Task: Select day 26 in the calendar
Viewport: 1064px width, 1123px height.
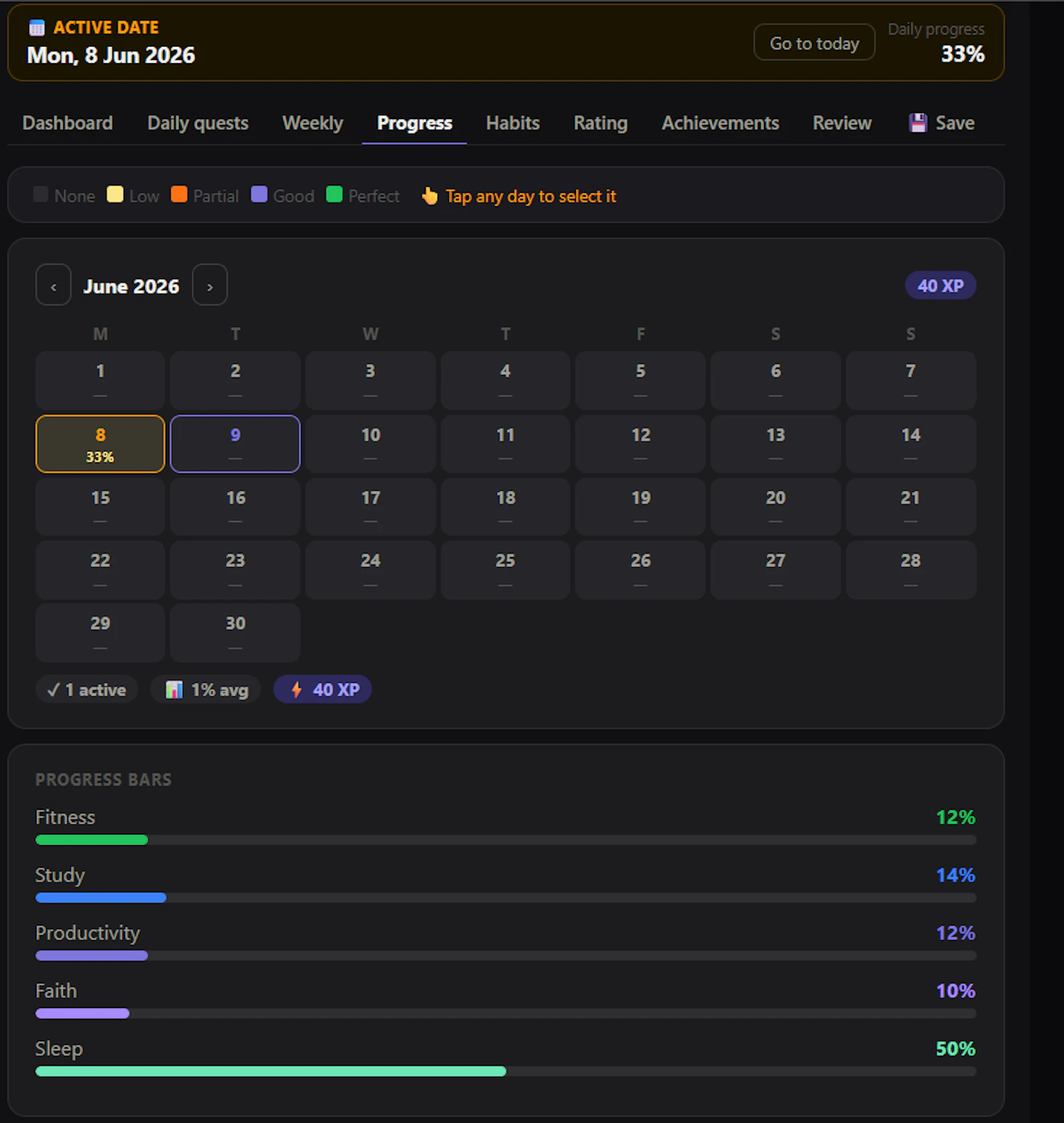Action: pyautogui.click(x=640, y=570)
